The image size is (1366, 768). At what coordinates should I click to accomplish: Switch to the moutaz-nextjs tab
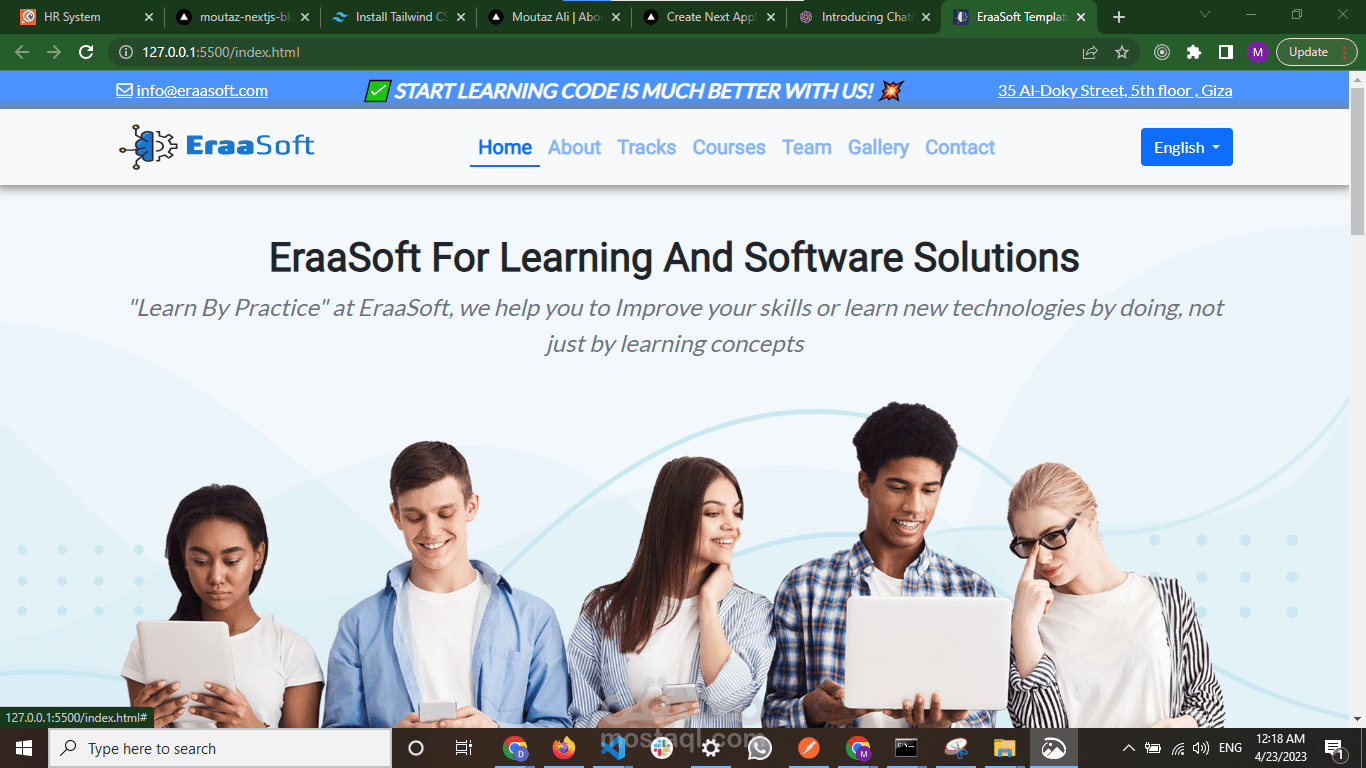(x=245, y=17)
